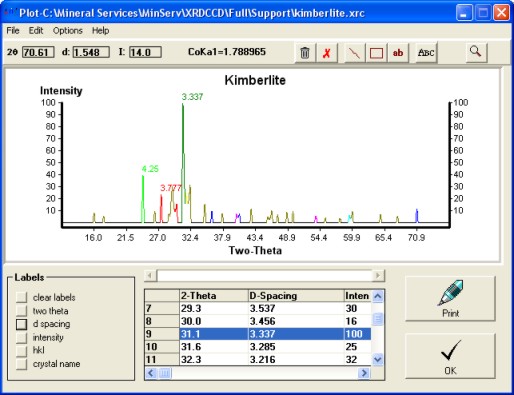Toggle the 'intensity' label checkbox

pyautogui.click(x=22, y=337)
